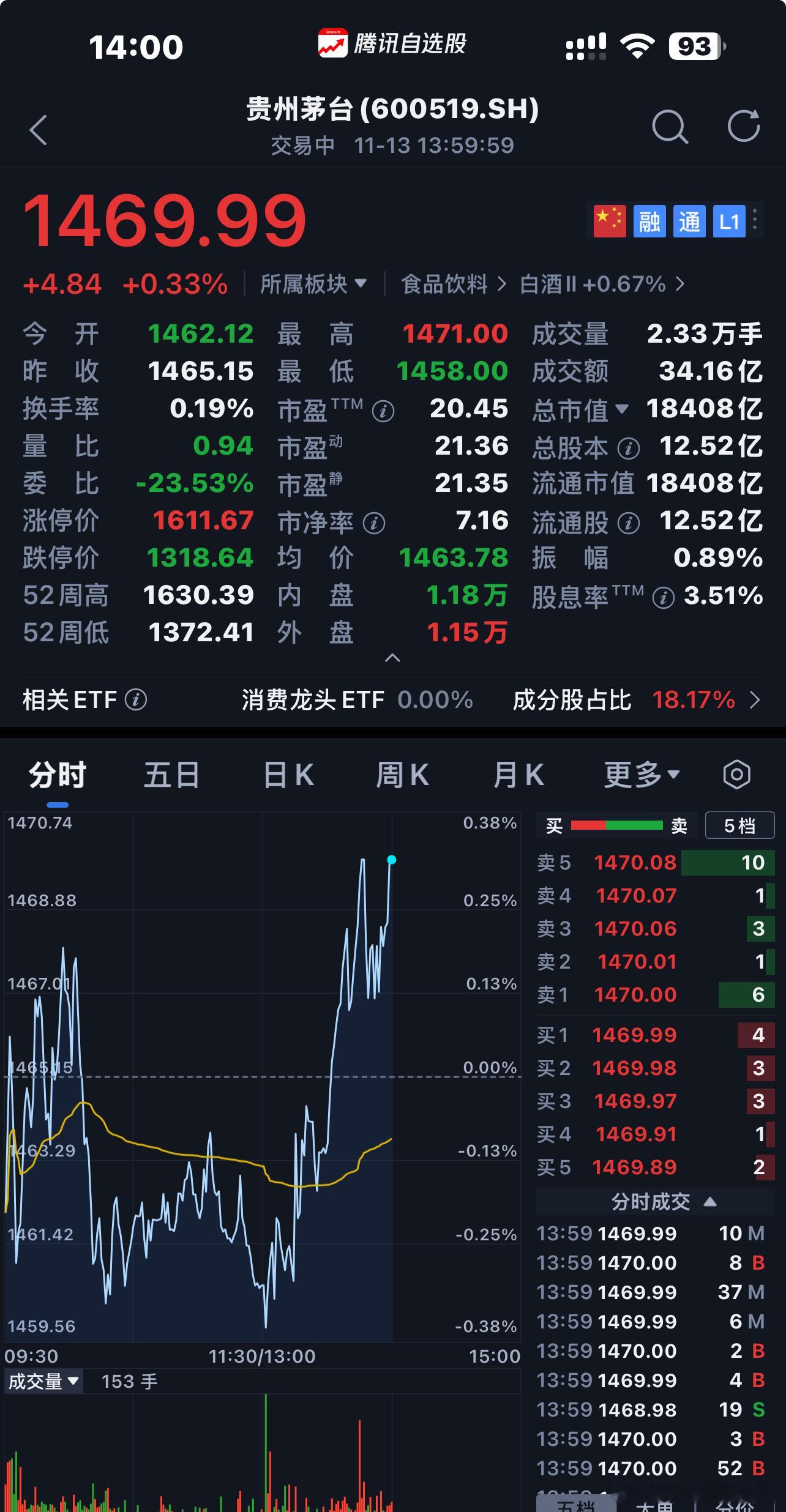
Task: Tap the 买卖 red-green ratio bar
Action: point(616,825)
